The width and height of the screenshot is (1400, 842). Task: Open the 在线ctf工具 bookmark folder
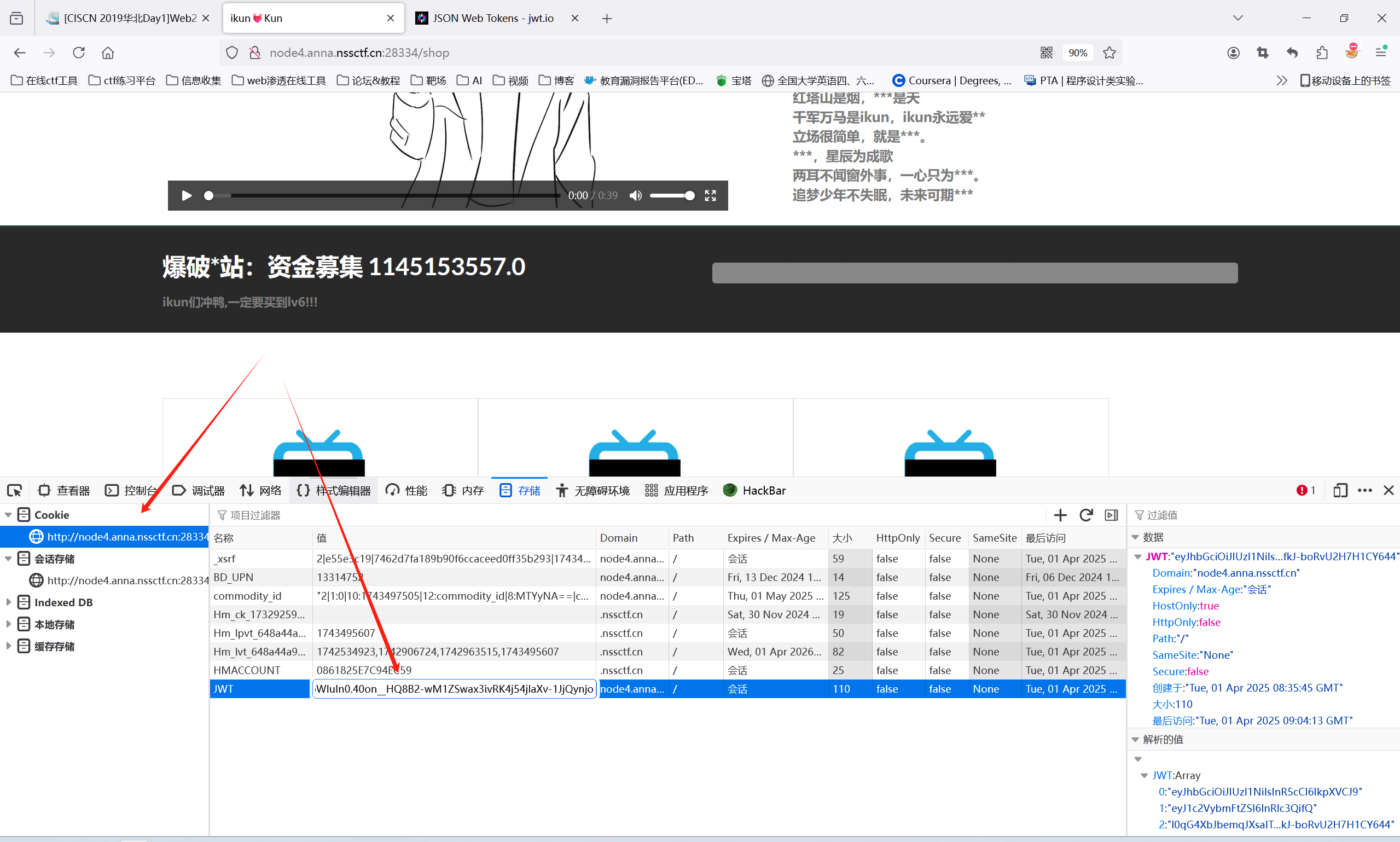click(44, 80)
